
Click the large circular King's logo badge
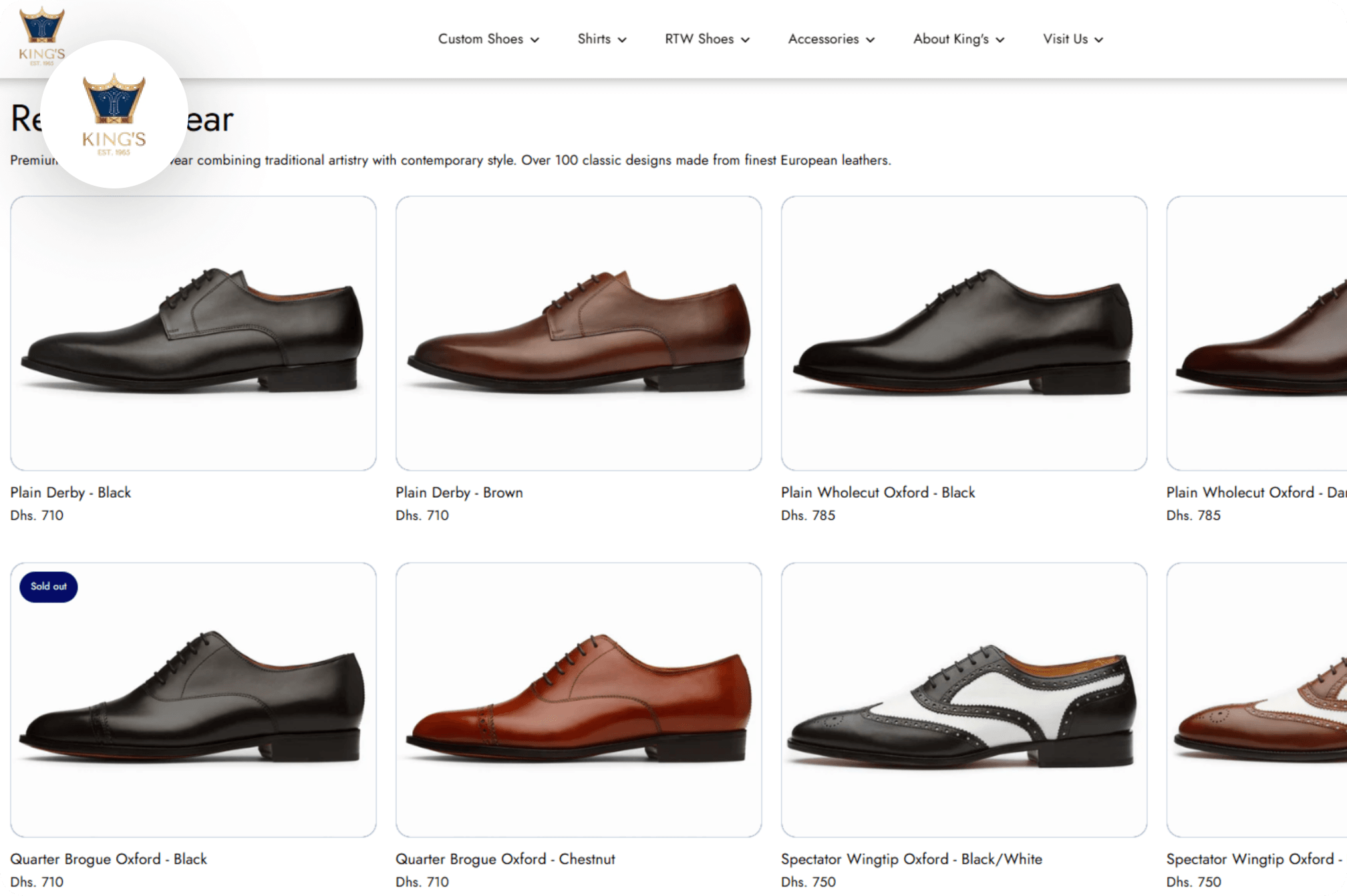pyautogui.click(x=114, y=114)
